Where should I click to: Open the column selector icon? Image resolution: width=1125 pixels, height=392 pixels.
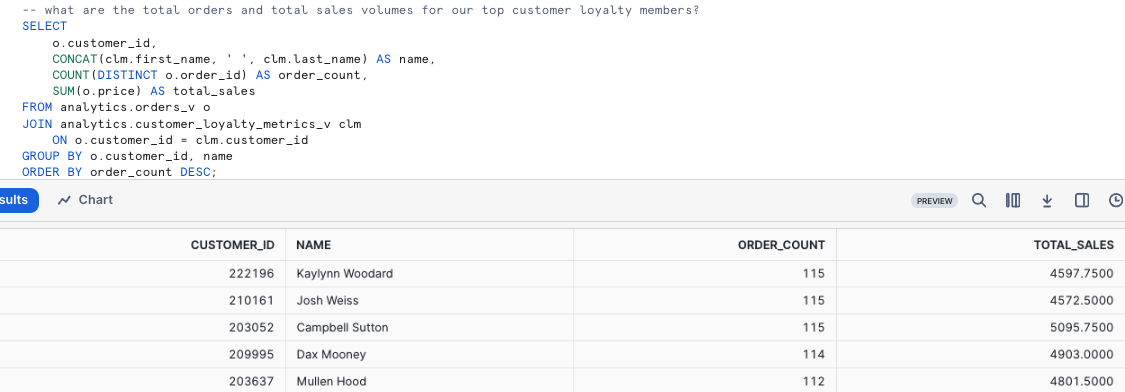tap(1013, 200)
